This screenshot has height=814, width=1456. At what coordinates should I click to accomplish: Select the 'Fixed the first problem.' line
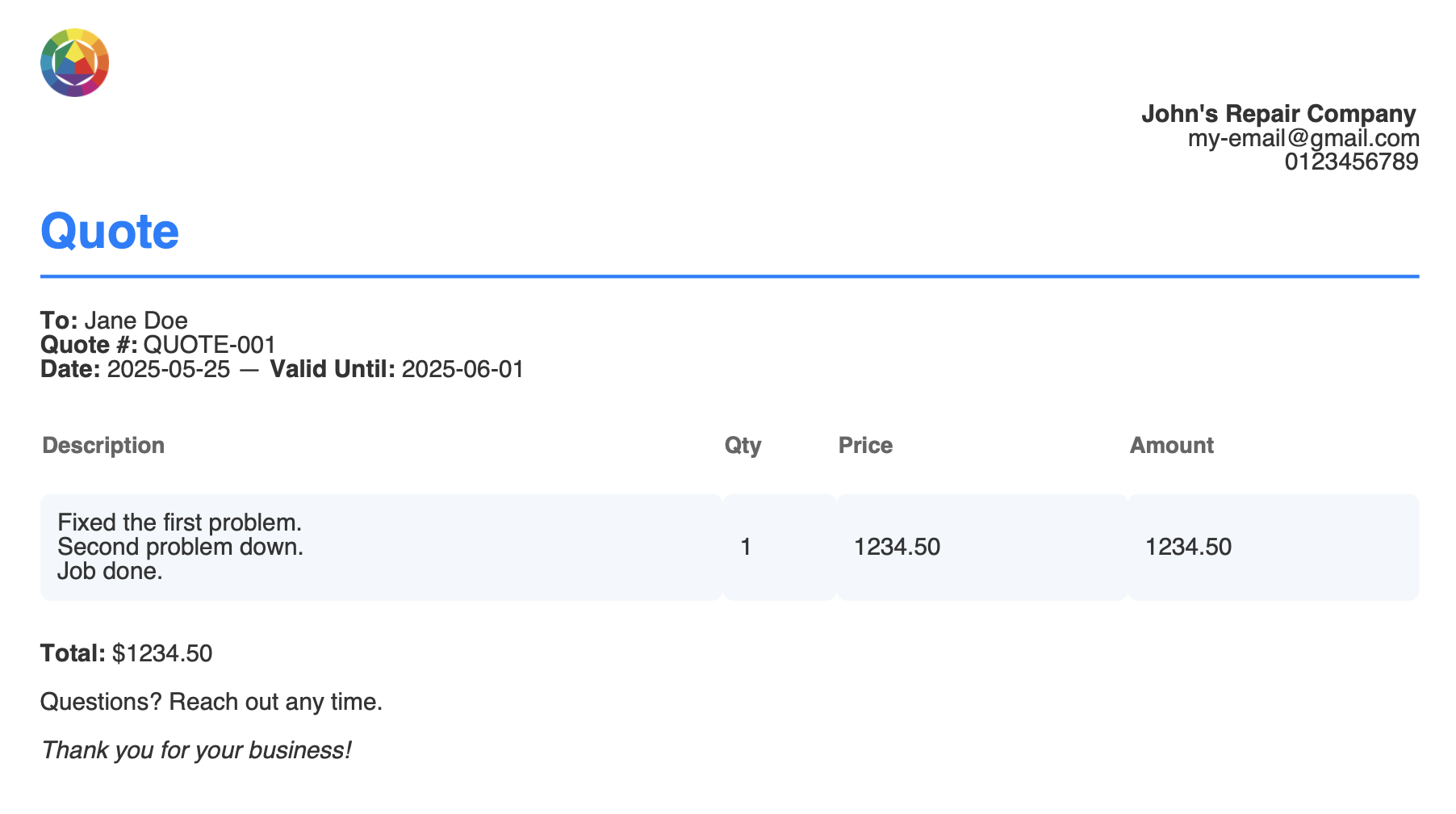[179, 522]
